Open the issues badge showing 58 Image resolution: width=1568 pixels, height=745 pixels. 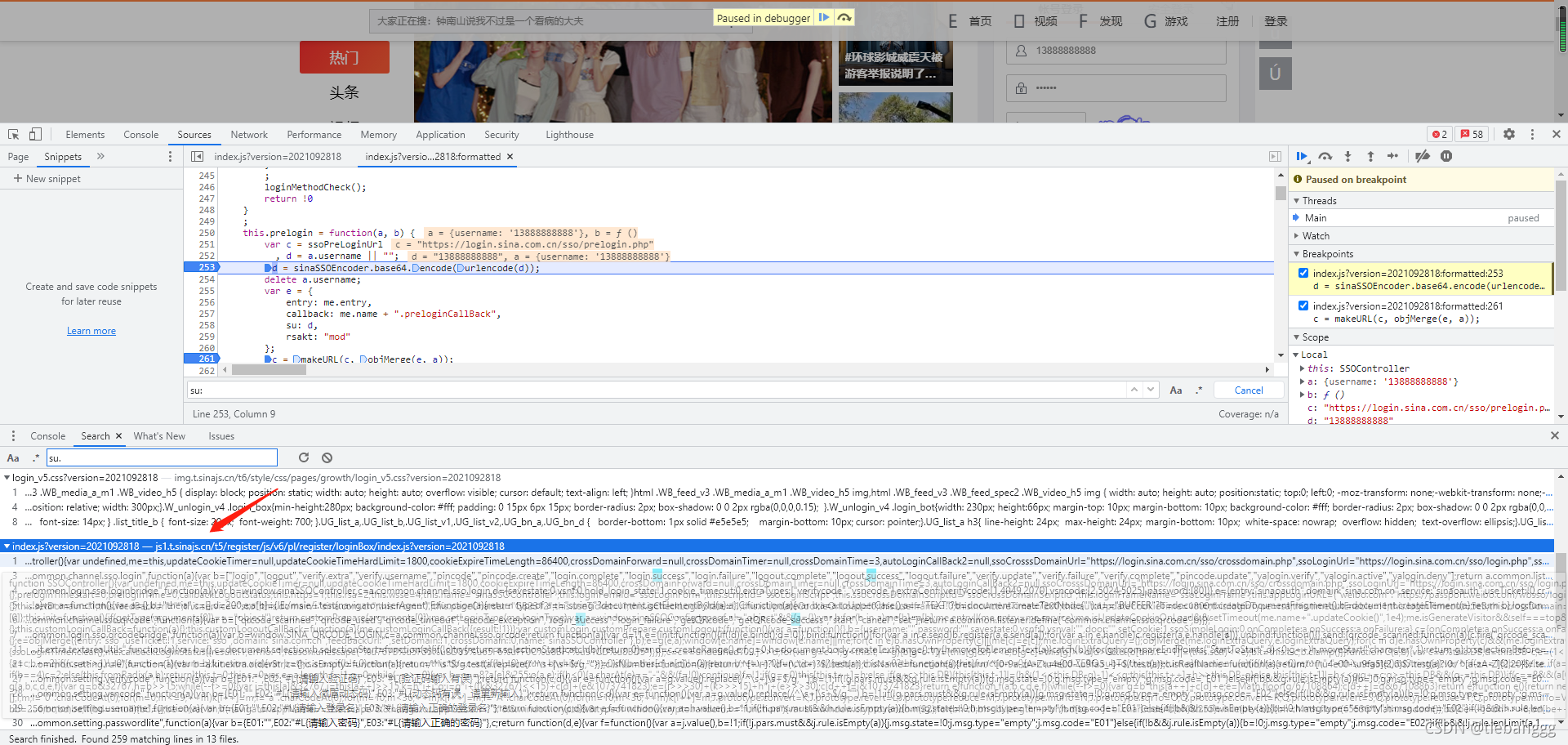click(x=1472, y=134)
